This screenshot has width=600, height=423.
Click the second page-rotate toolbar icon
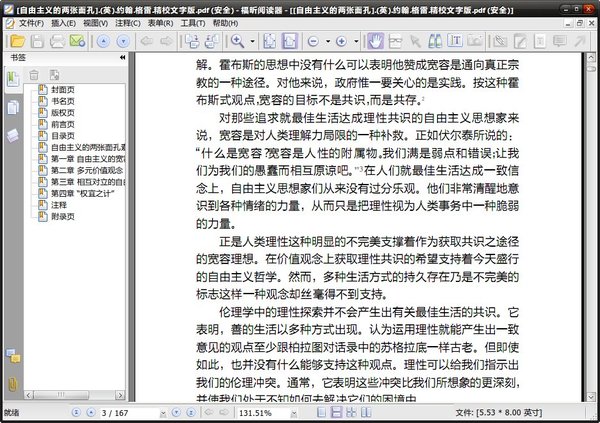(x=212, y=41)
